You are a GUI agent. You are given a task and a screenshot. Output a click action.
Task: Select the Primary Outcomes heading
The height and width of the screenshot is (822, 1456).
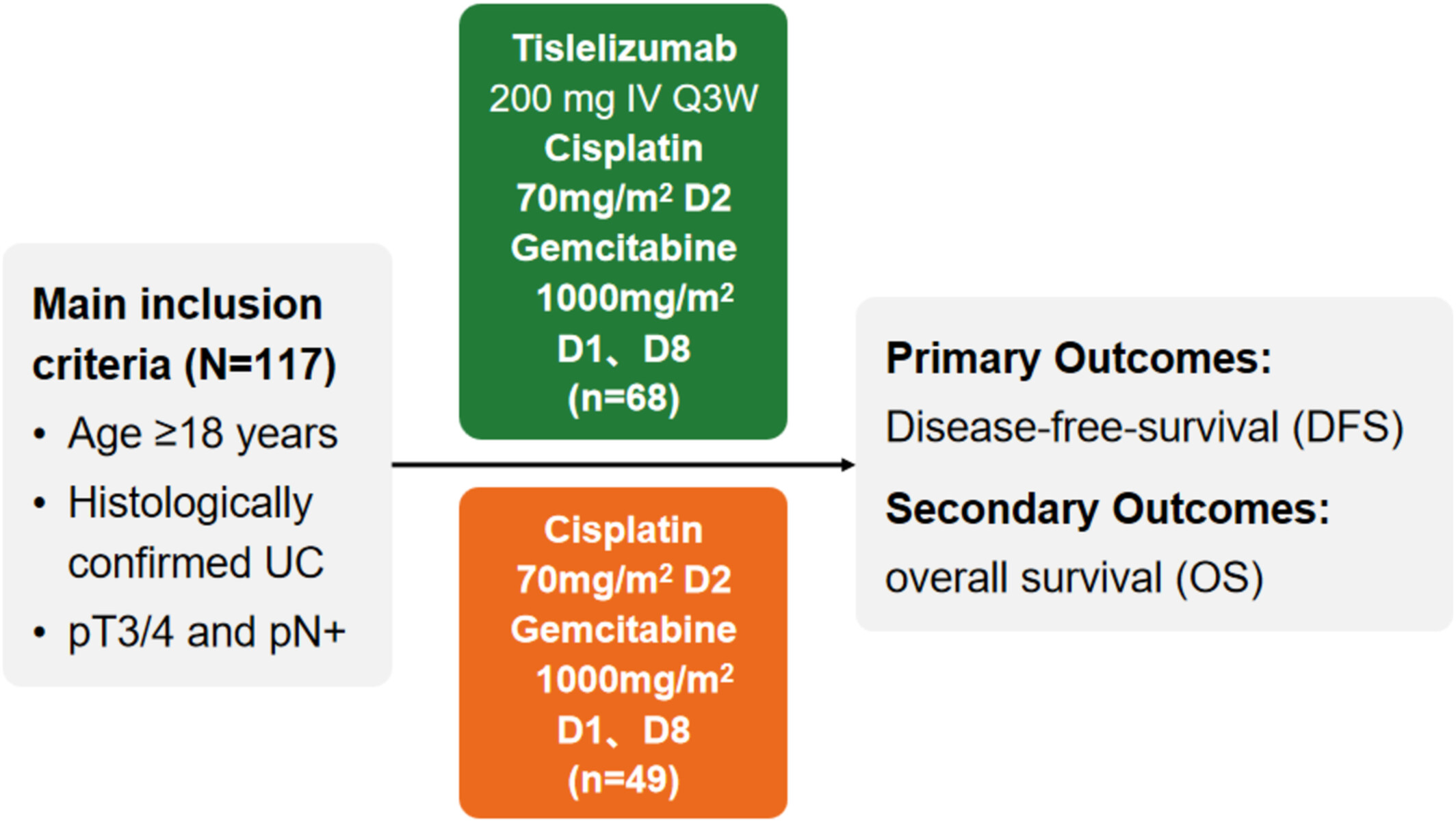pos(1078,358)
